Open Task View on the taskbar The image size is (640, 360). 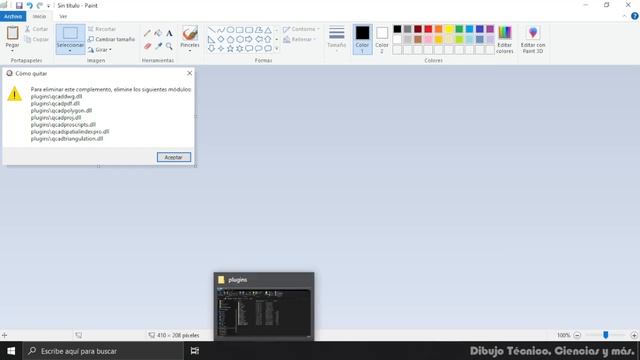pos(195,351)
